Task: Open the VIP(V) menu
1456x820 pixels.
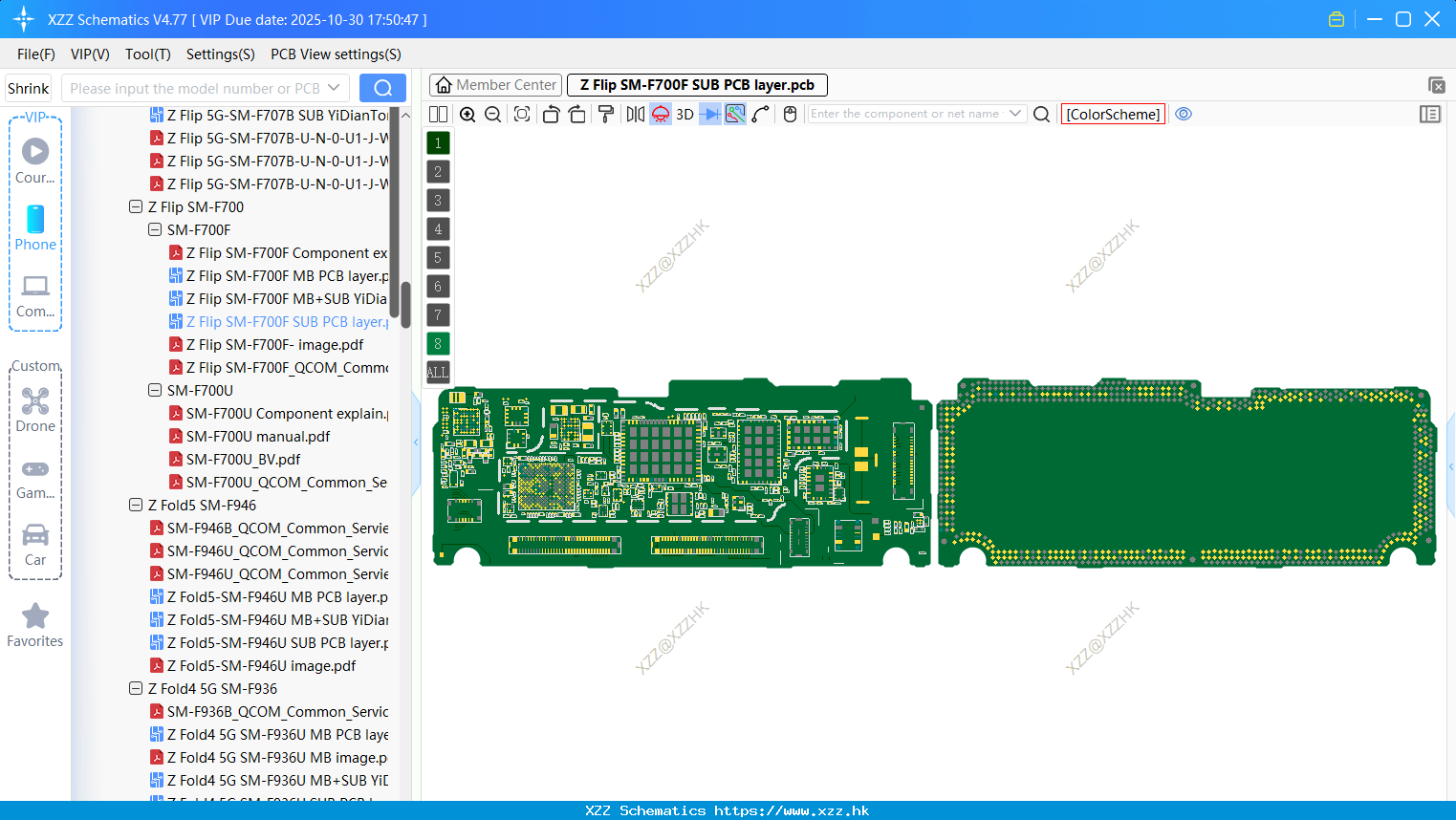Action: pos(90,54)
